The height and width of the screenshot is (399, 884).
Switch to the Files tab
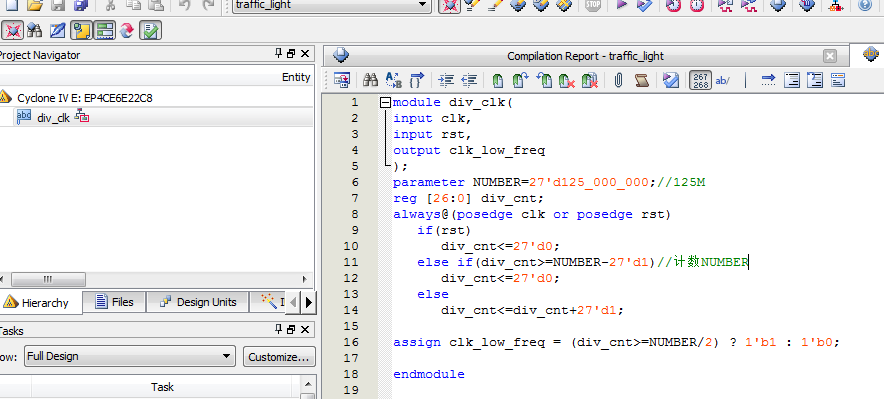tap(114, 302)
